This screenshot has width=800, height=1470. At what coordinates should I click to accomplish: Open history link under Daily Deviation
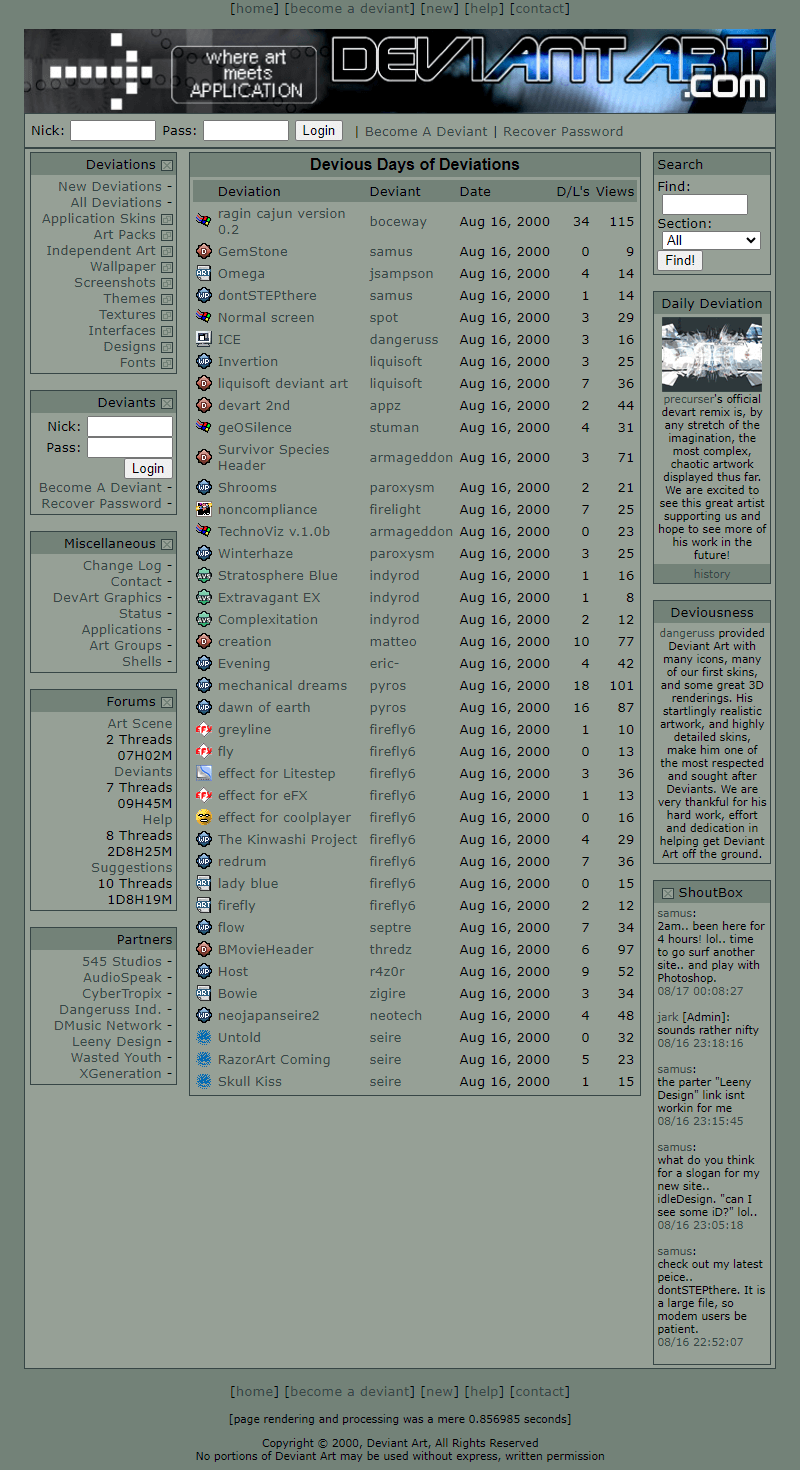point(712,574)
